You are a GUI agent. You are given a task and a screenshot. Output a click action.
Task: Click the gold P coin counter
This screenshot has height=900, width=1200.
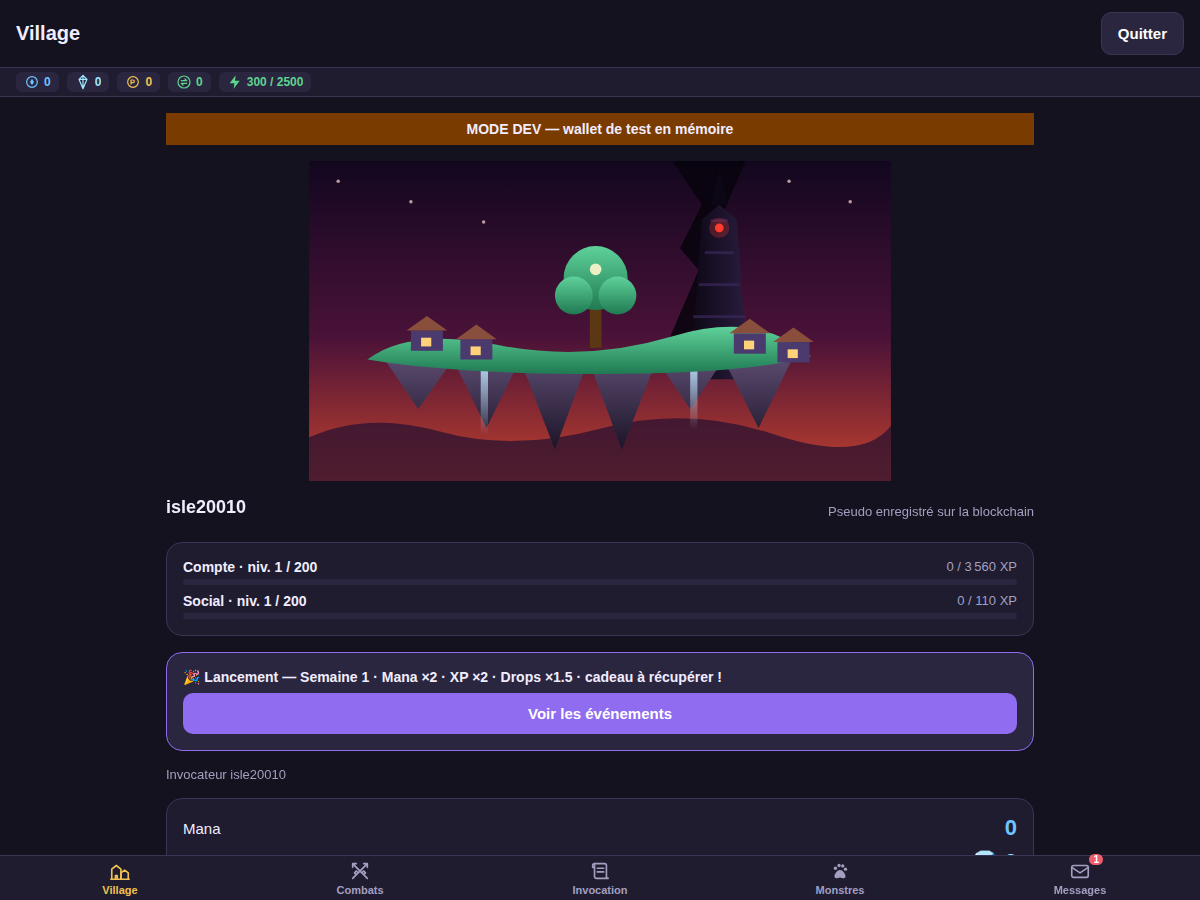coord(139,82)
